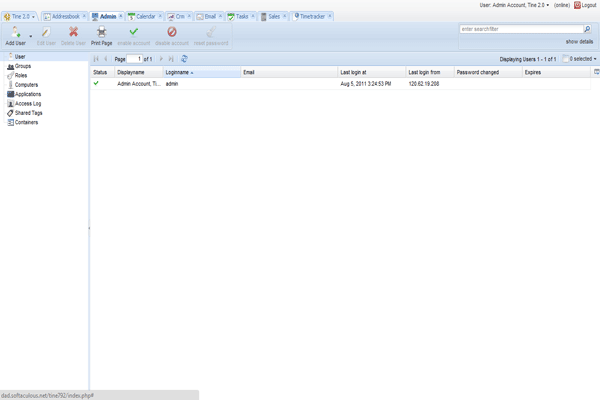The height and width of the screenshot is (400, 600).
Task: Click the Edit User icon
Action: [x=46, y=32]
